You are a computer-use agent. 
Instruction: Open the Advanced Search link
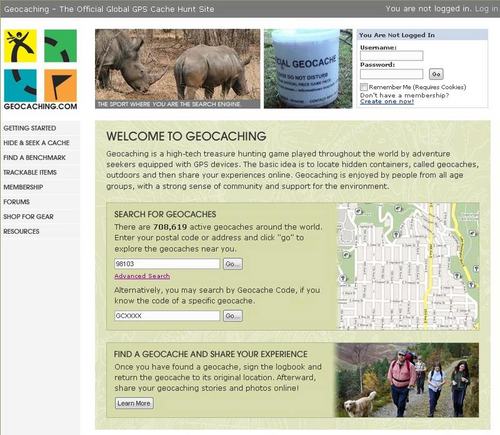coord(142,276)
